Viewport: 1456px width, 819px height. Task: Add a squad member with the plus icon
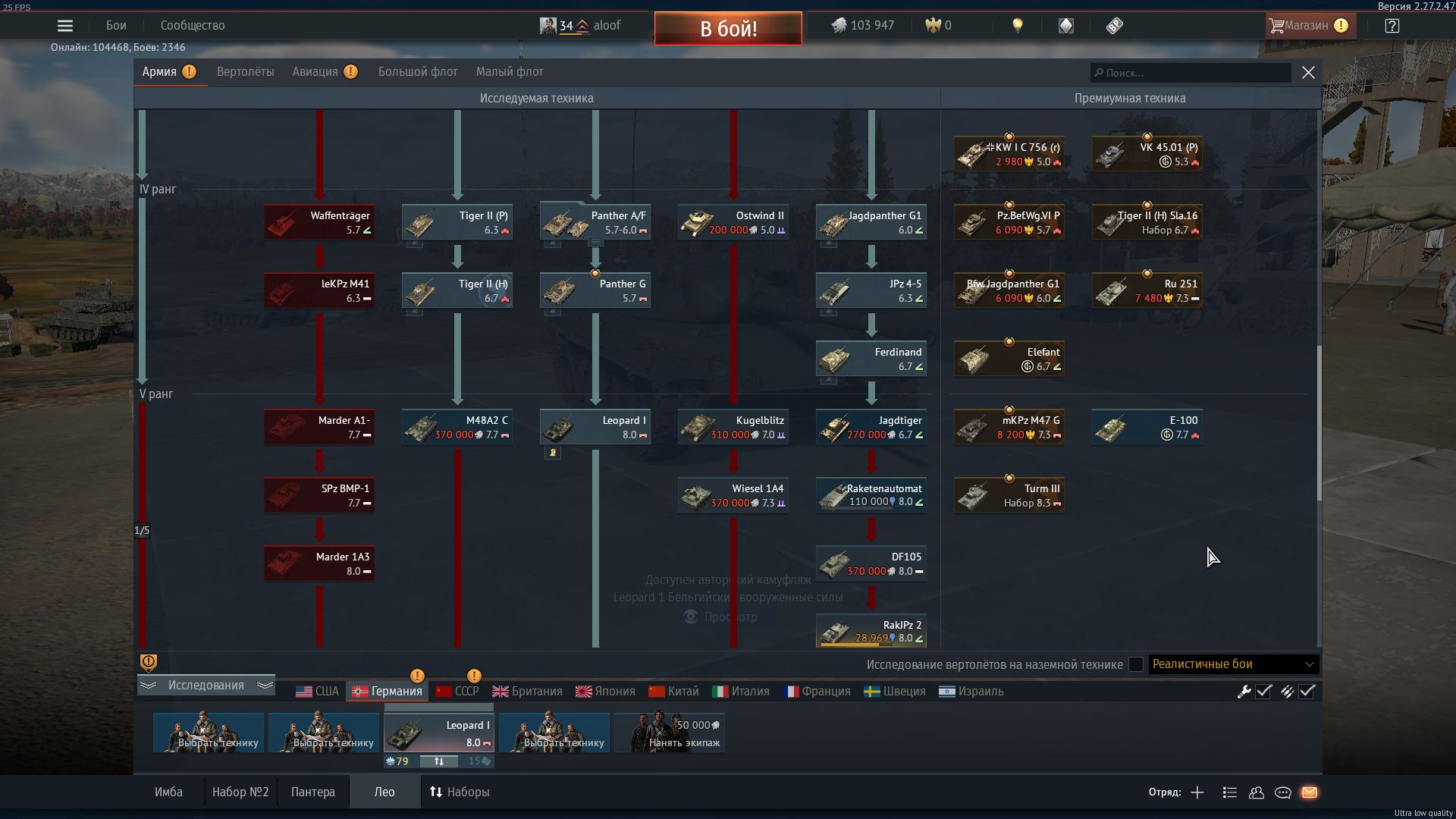(x=1197, y=792)
